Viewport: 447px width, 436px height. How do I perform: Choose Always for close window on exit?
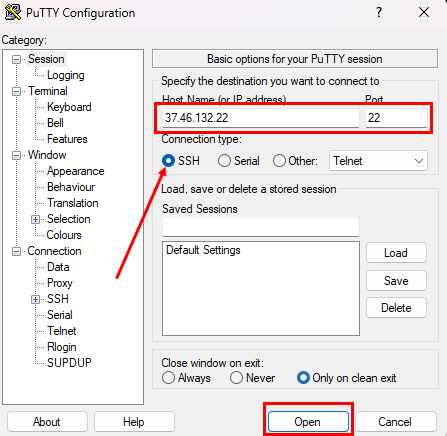(x=168, y=378)
